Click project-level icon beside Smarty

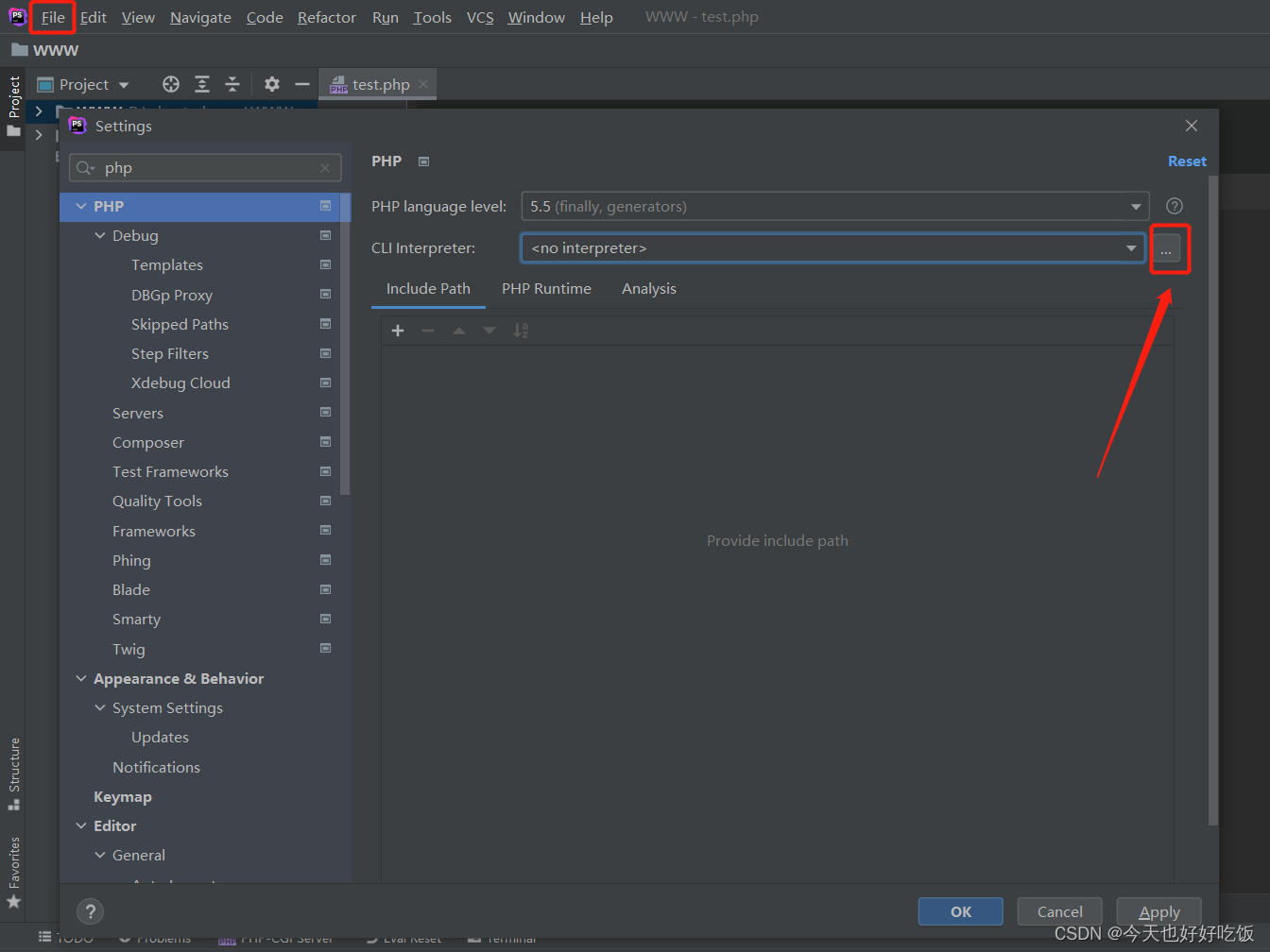(x=325, y=619)
